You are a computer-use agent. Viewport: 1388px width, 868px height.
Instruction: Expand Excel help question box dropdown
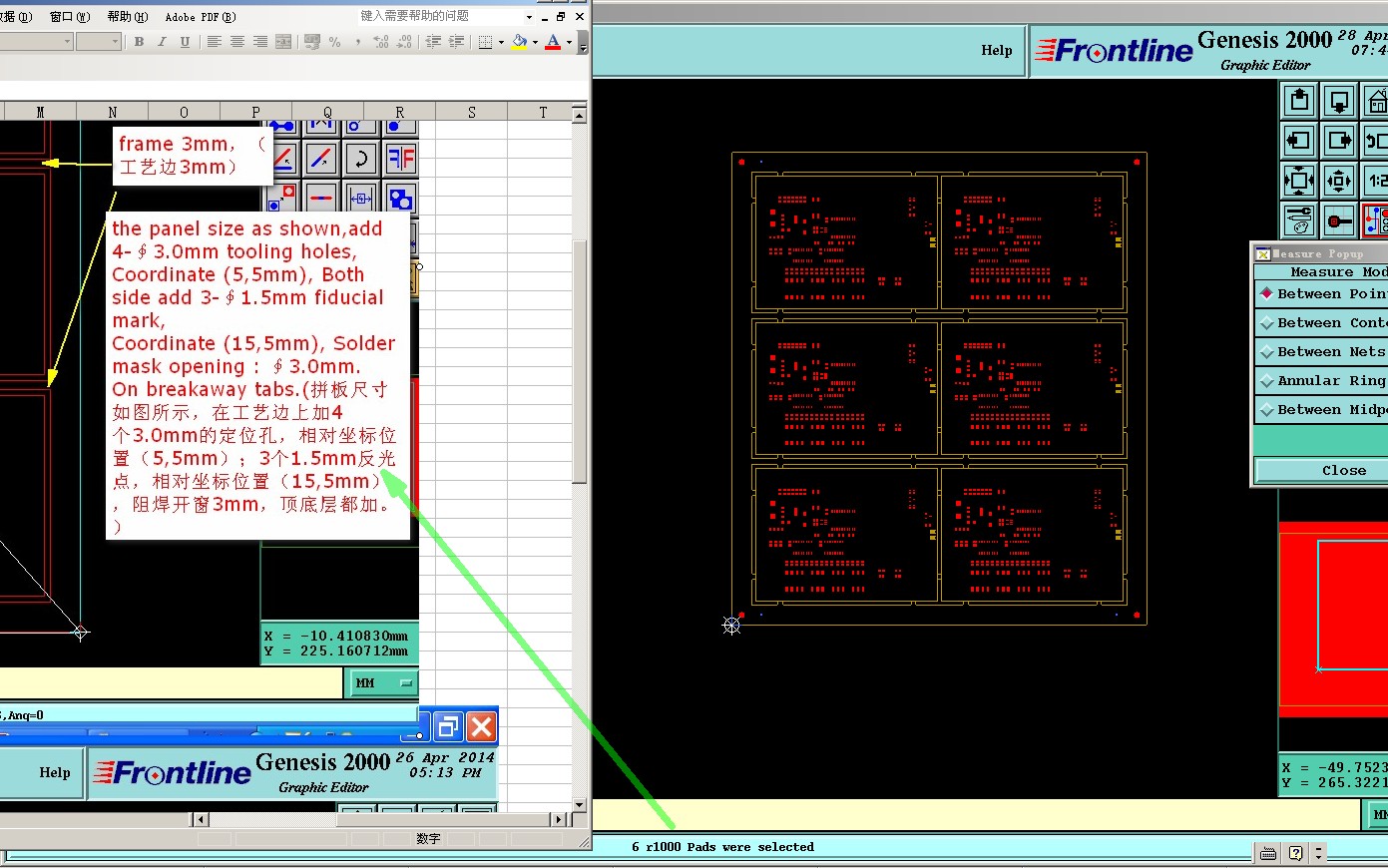[x=529, y=17]
